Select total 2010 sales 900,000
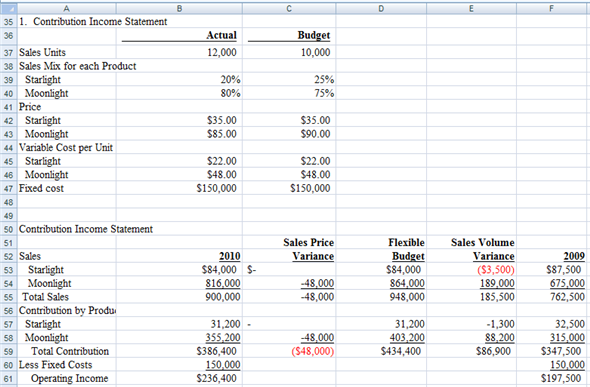 [223, 297]
